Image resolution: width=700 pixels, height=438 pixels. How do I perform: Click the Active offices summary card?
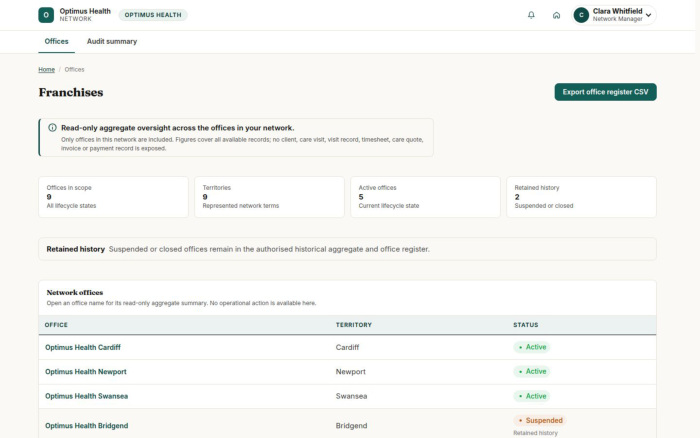(x=425, y=197)
